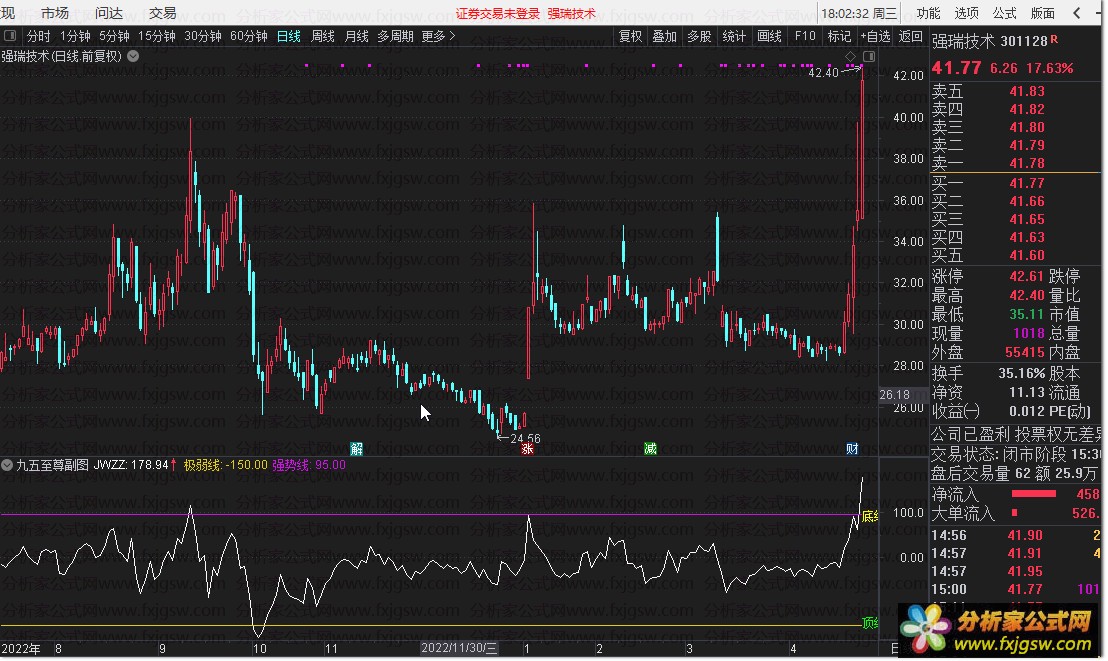Click the 14:56 trade tick row
This screenshot has height=661, width=1108.
tap(1015, 535)
